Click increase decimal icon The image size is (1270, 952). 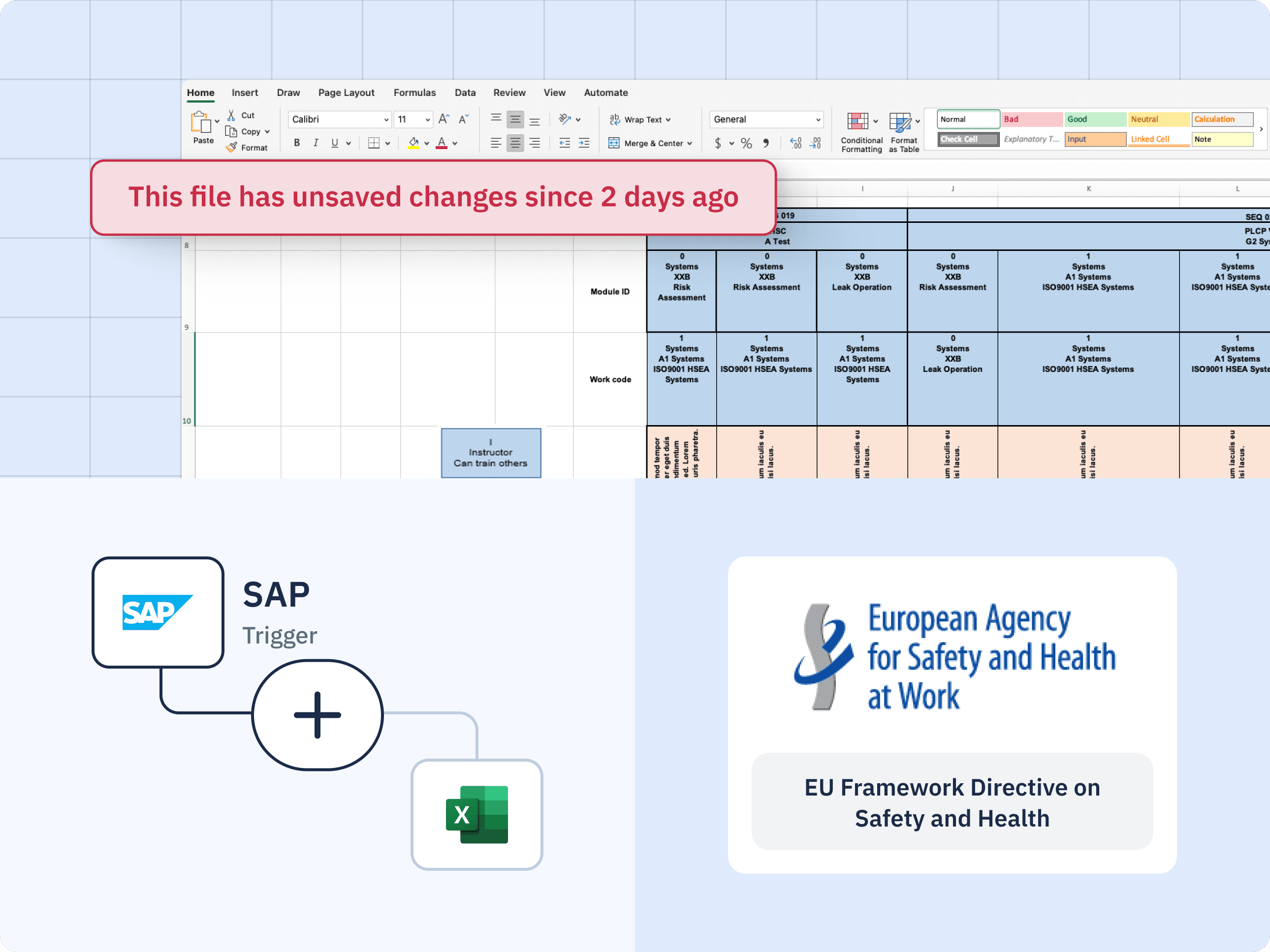796,143
